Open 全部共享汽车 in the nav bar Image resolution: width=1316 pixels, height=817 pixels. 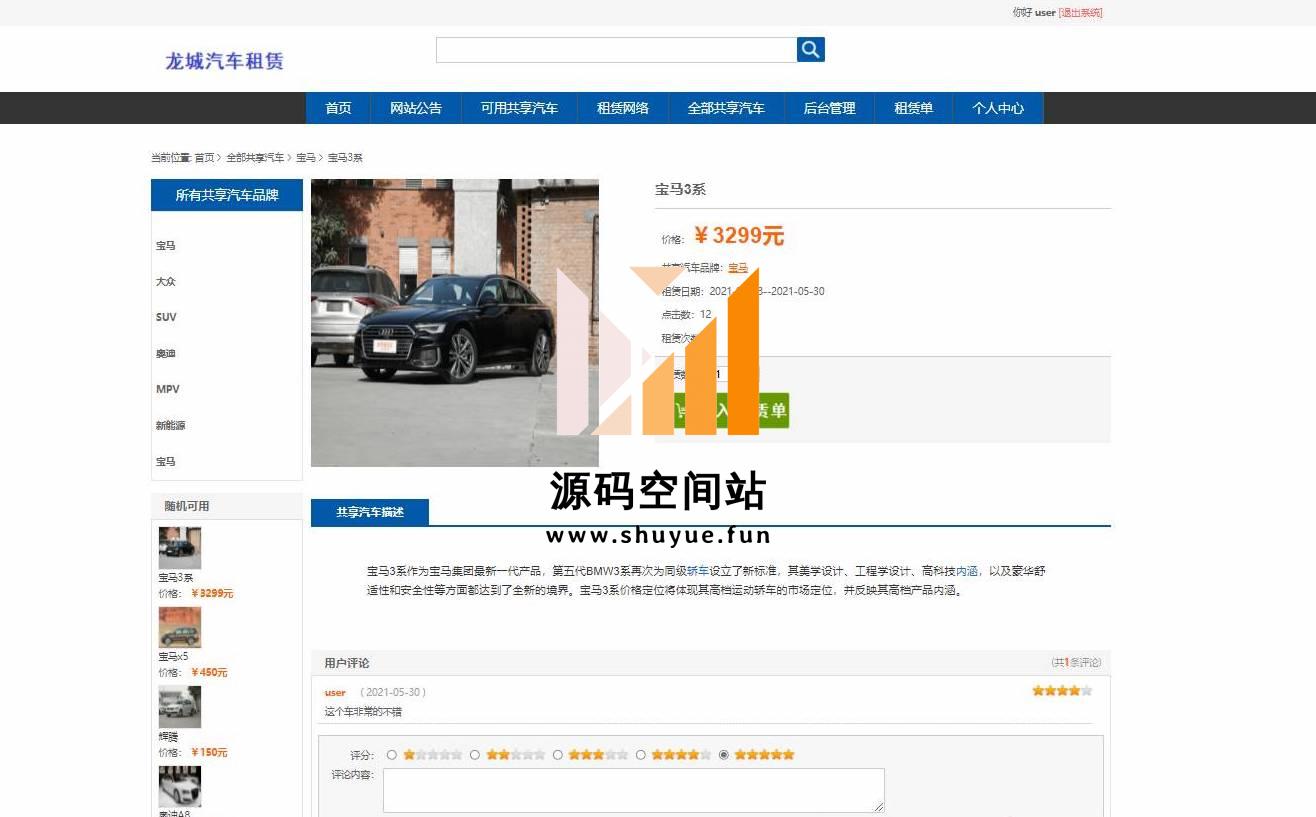pos(726,108)
